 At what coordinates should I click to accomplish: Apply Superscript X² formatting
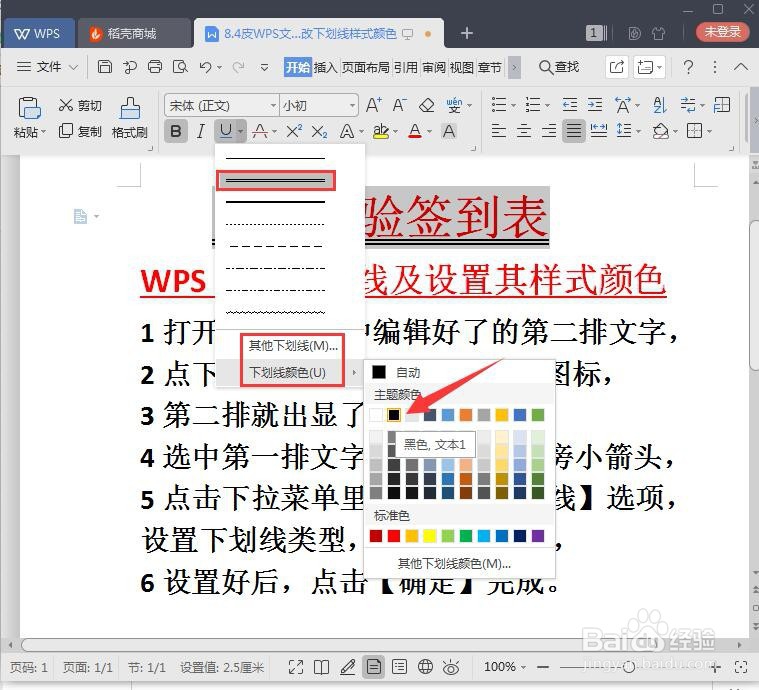294,131
